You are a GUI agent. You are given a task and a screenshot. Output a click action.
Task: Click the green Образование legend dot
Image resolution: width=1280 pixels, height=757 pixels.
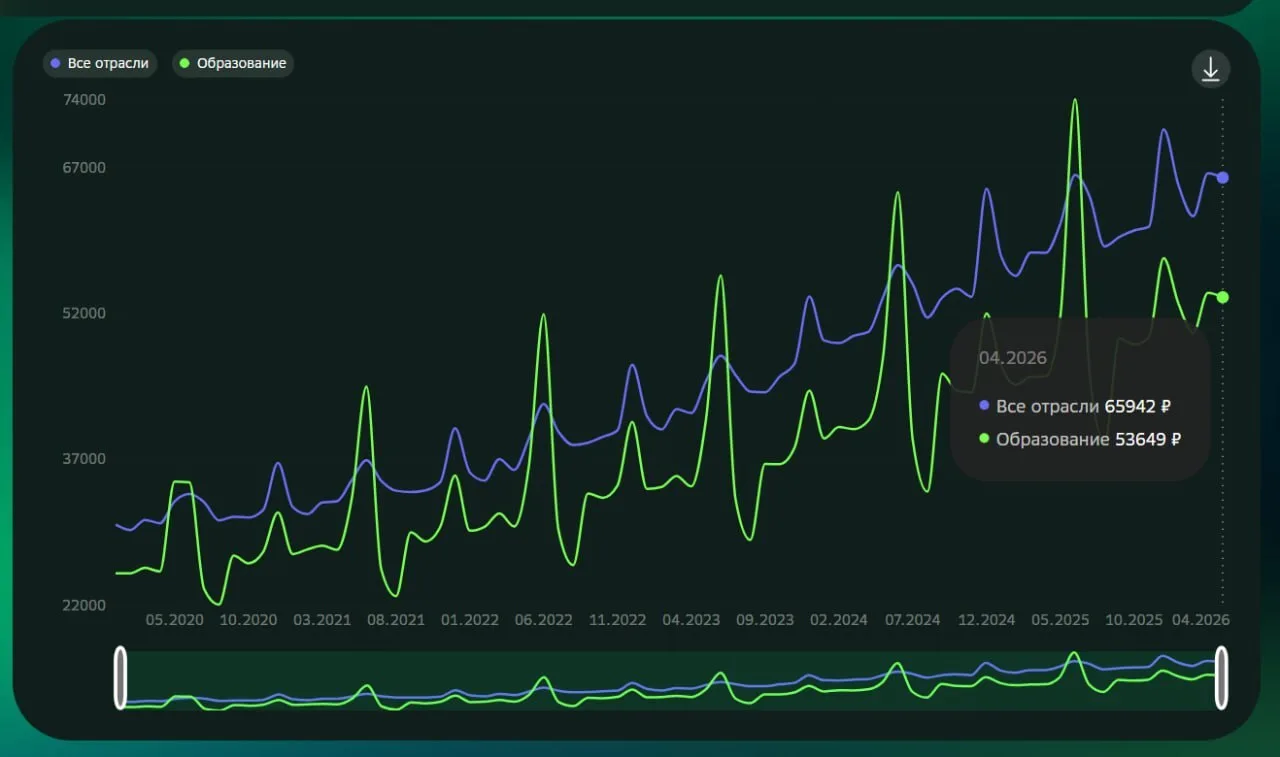(186, 63)
